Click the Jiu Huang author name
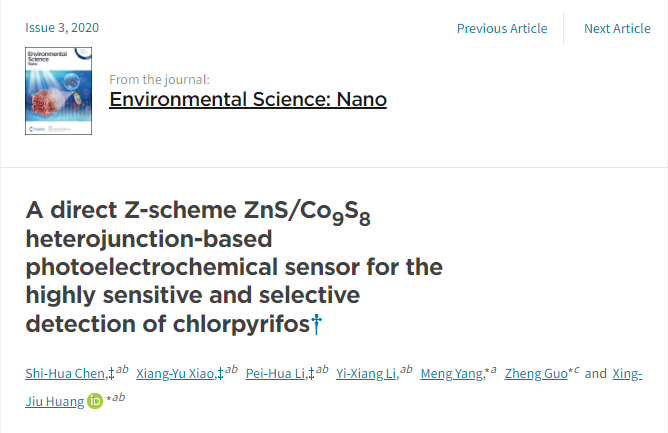This screenshot has width=668, height=433. tap(55, 401)
